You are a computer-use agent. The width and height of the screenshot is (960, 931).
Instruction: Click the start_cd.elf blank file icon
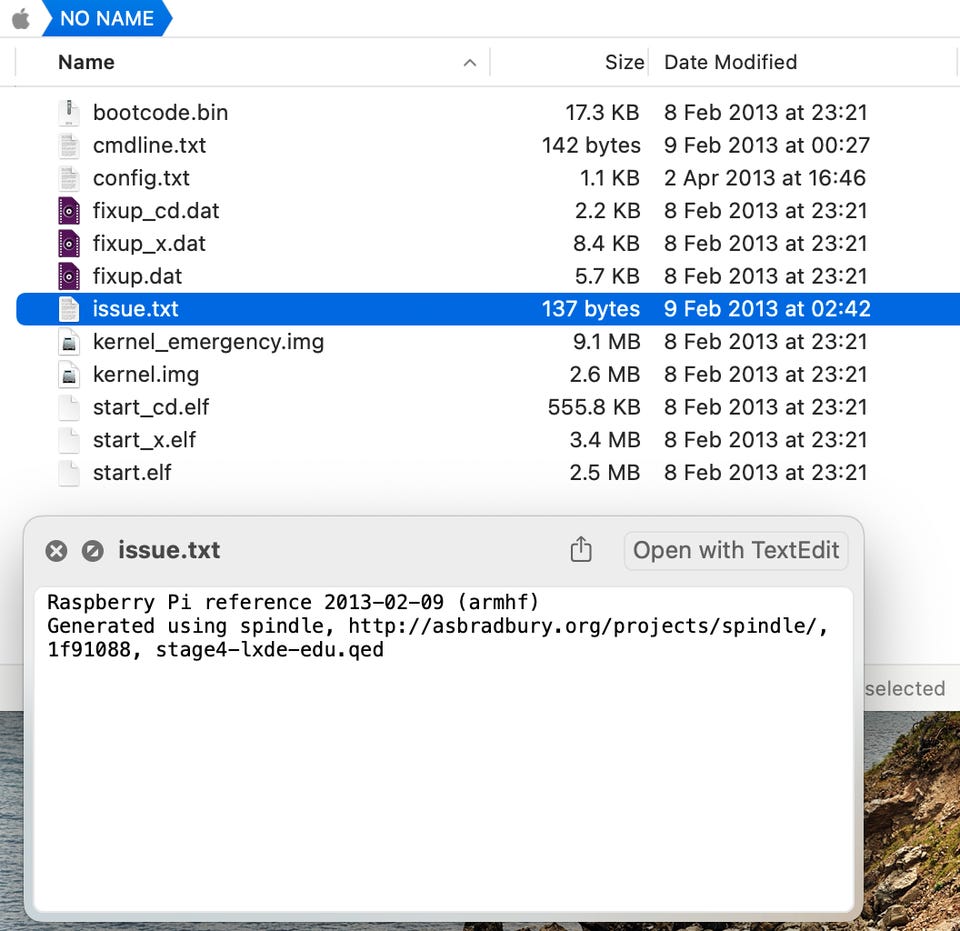pos(69,408)
